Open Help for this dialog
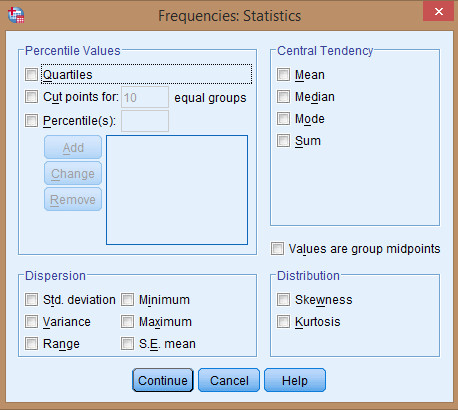 point(295,380)
